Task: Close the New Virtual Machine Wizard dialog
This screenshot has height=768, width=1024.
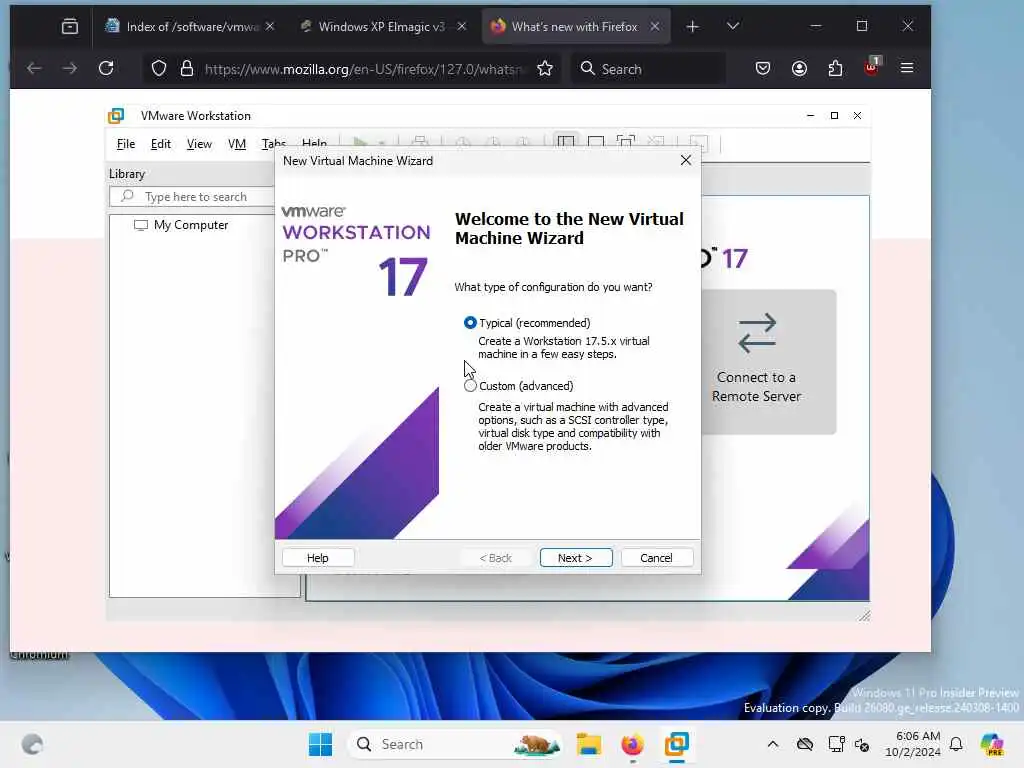Action: point(686,161)
